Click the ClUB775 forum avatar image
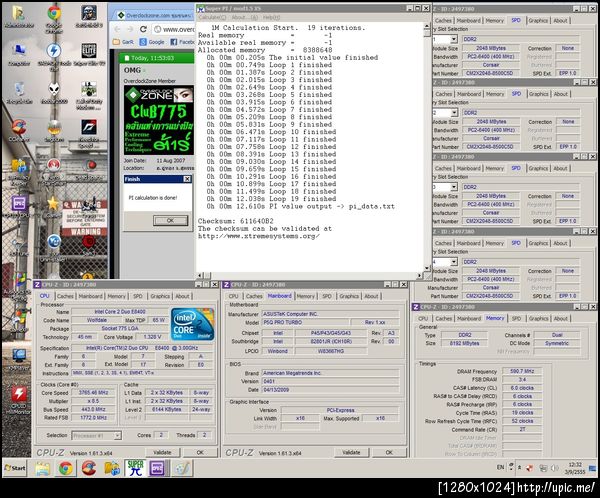This screenshot has height=498, width=600. [159, 120]
